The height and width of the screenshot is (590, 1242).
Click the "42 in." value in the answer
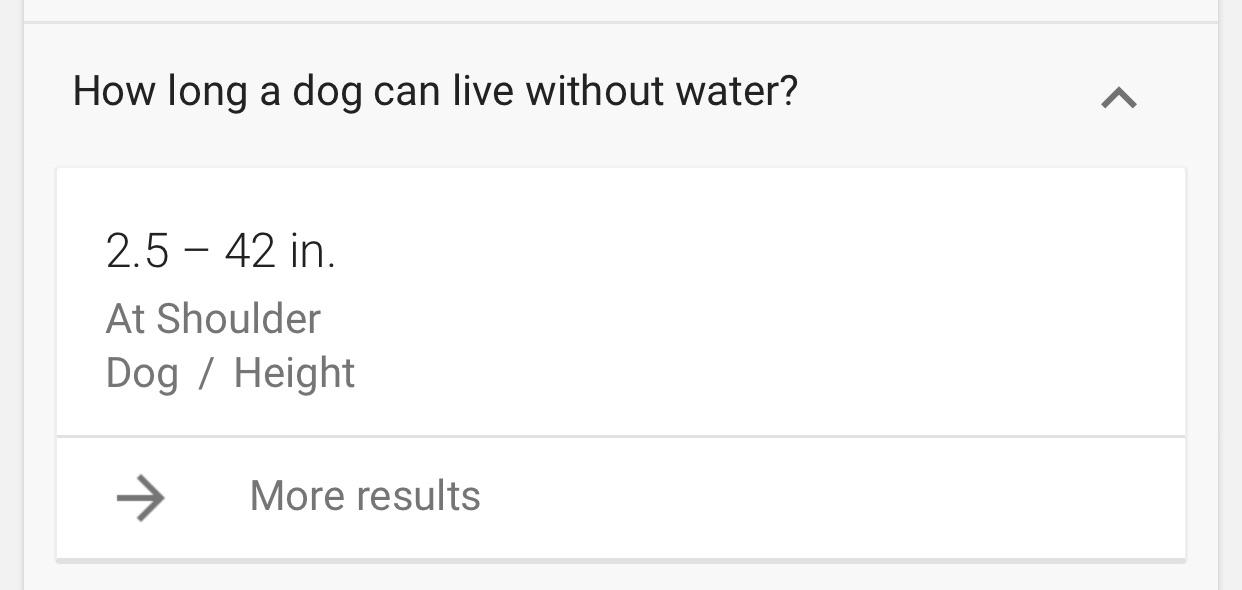click(279, 250)
